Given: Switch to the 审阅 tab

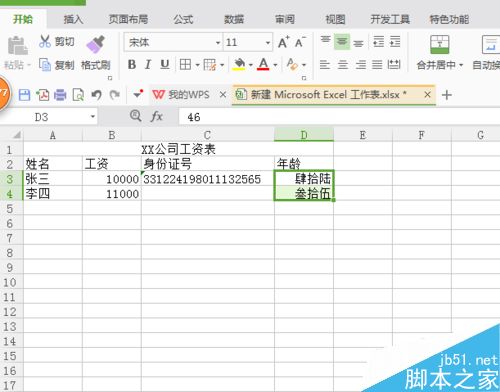Looking at the screenshot, I should (x=285, y=19).
